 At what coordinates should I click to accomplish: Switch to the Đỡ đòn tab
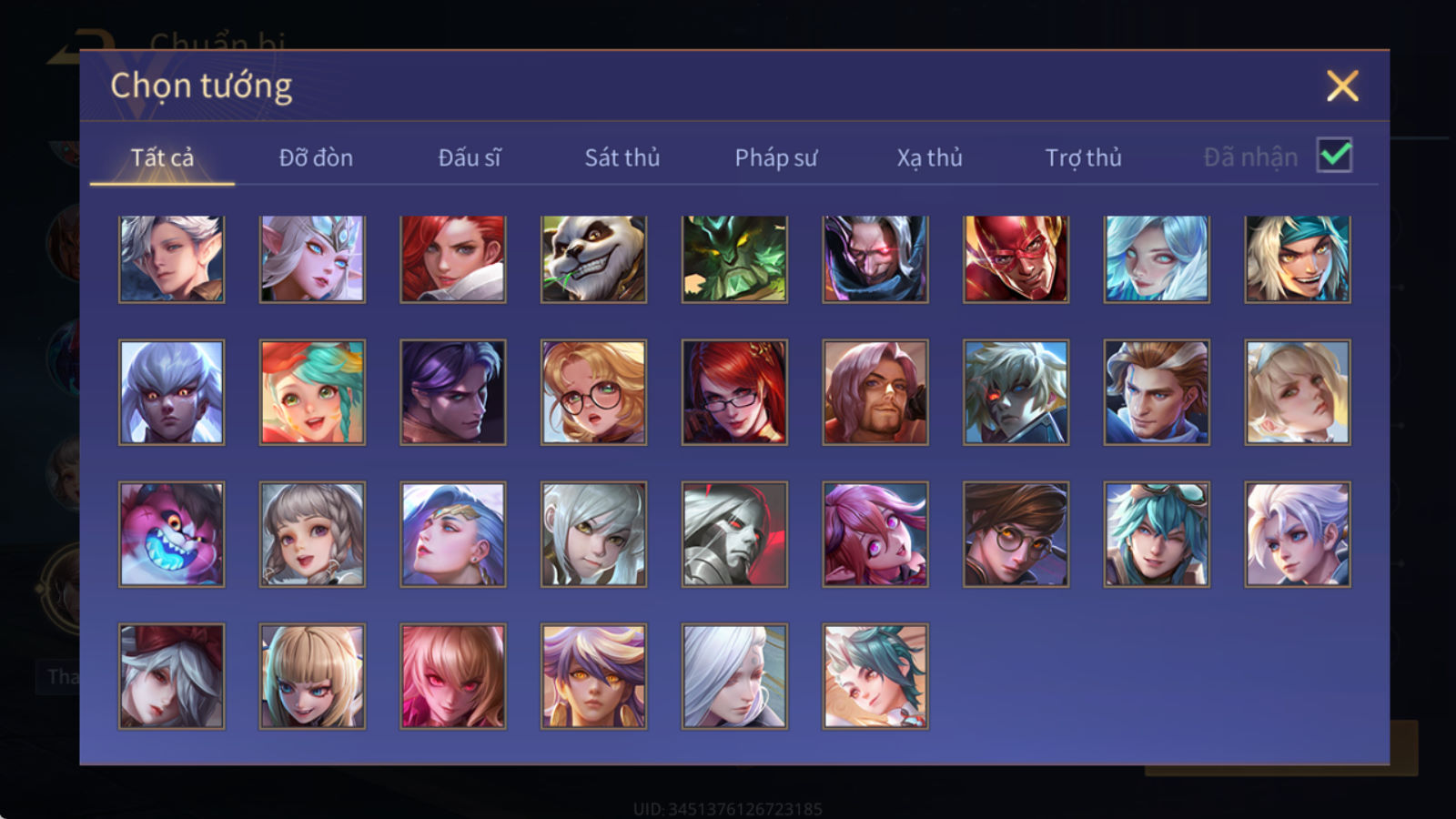click(x=316, y=157)
